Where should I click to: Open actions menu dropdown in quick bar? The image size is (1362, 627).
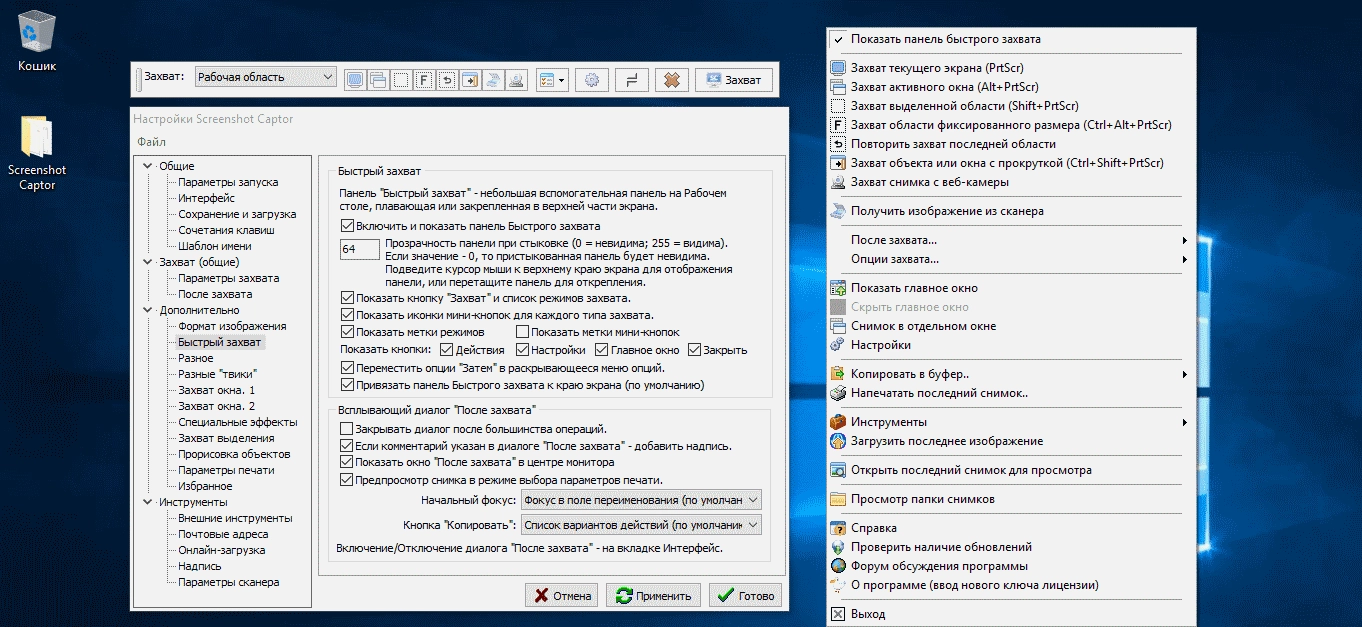[x=551, y=80]
